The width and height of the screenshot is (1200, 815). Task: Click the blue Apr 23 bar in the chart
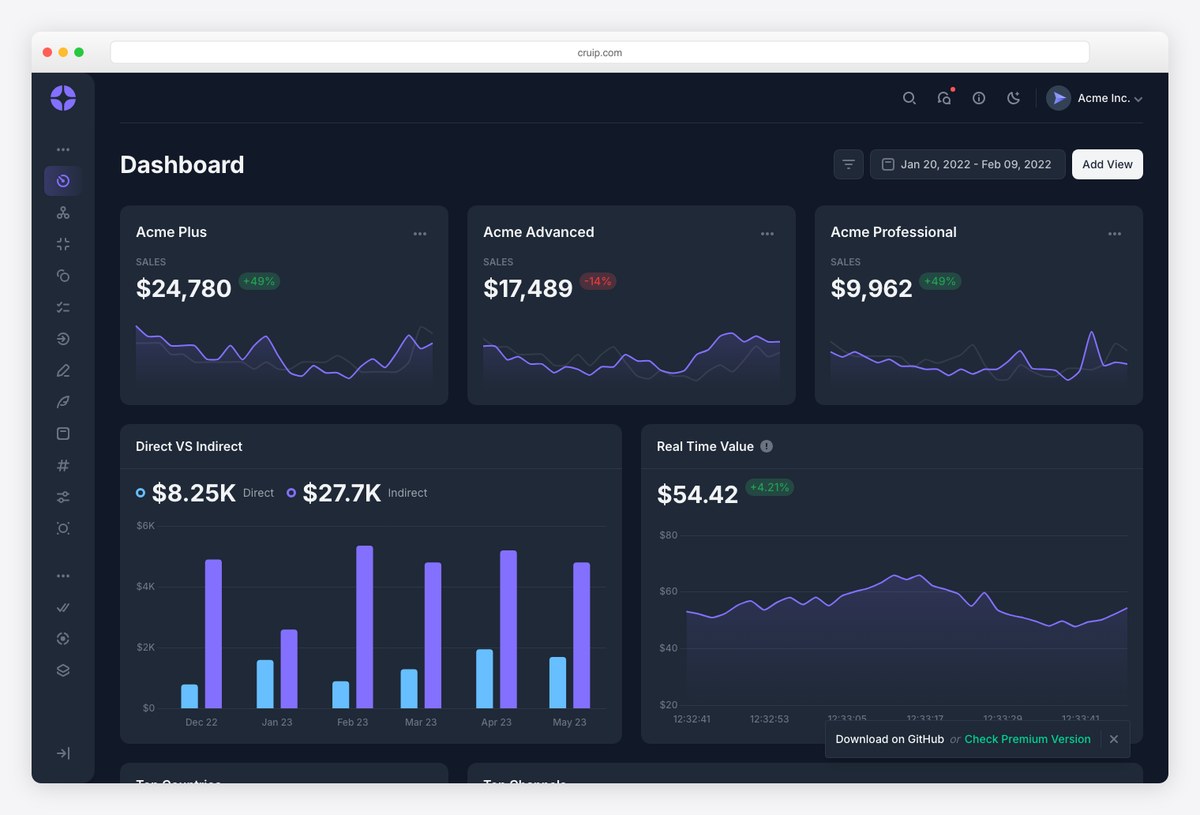[x=484, y=679]
